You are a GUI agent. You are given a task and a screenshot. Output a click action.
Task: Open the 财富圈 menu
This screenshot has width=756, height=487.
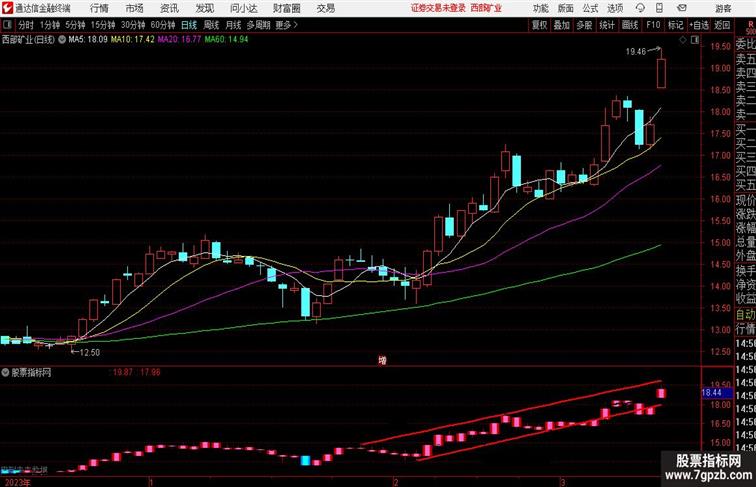[286, 8]
